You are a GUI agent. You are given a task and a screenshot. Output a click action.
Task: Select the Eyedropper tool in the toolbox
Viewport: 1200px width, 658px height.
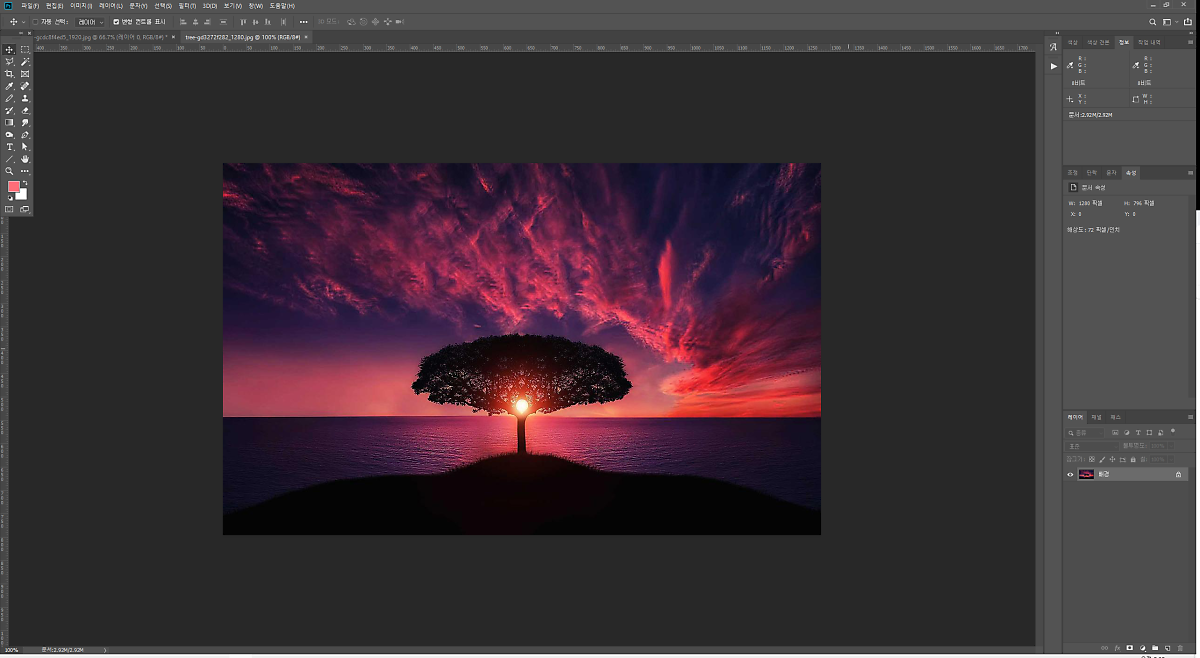10,87
